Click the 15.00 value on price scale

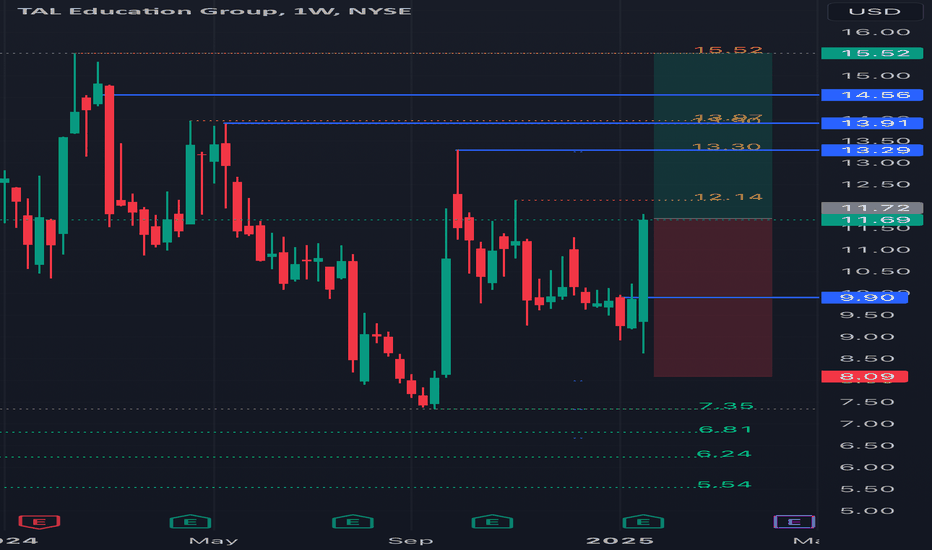[876, 76]
